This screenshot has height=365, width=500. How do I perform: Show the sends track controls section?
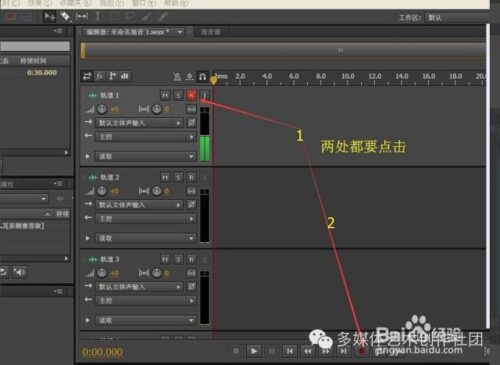point(112,76)
